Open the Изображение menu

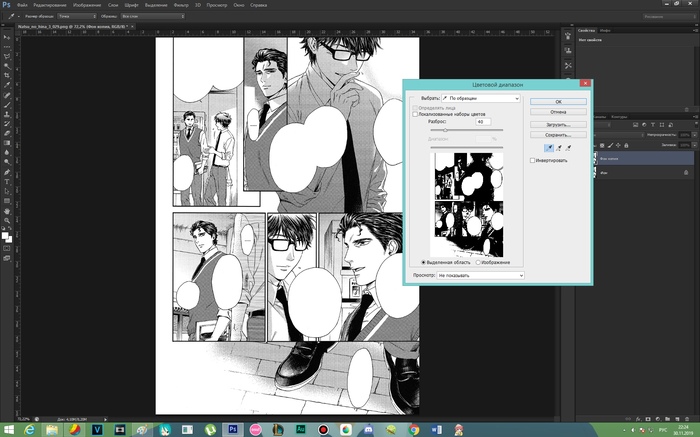pos(87,5)
